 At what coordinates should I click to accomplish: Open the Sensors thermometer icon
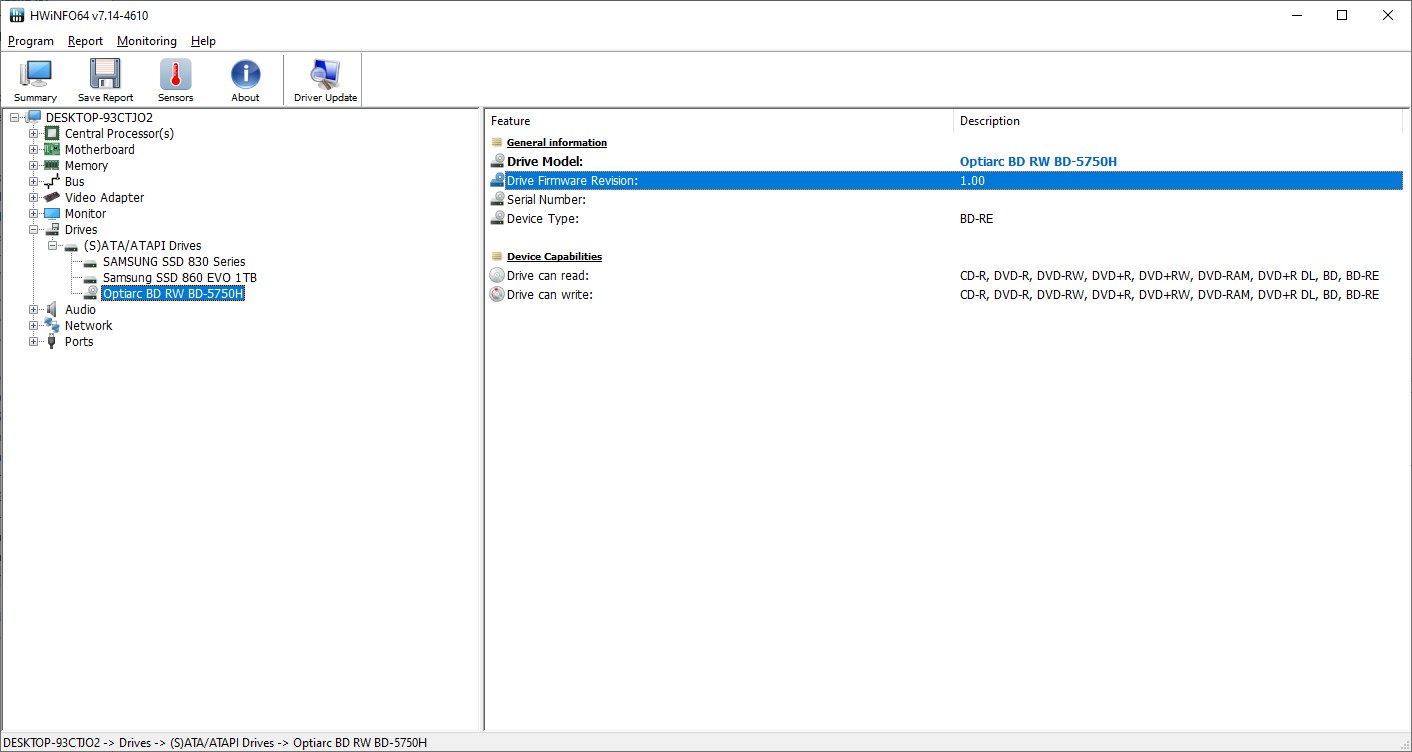[175, 75]
